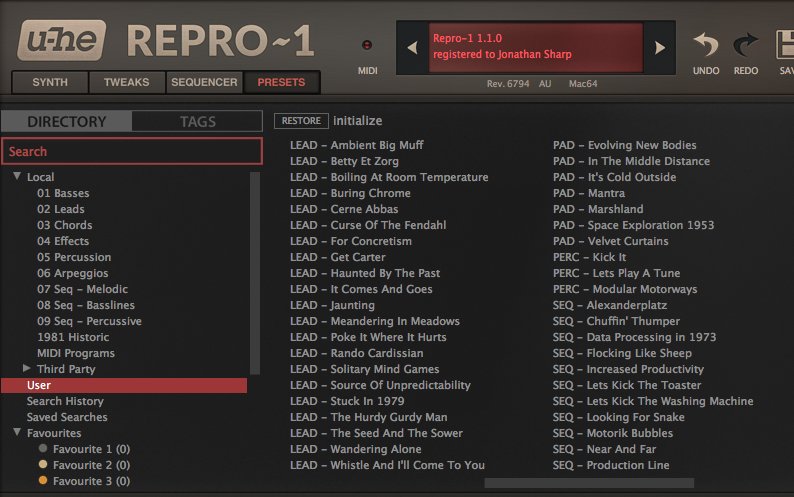Click the pale yellow Favourite 2 dot
Image resolution: width=794 pixels, height=497 pixels.
pyautogui.click(x=43, y=464)
